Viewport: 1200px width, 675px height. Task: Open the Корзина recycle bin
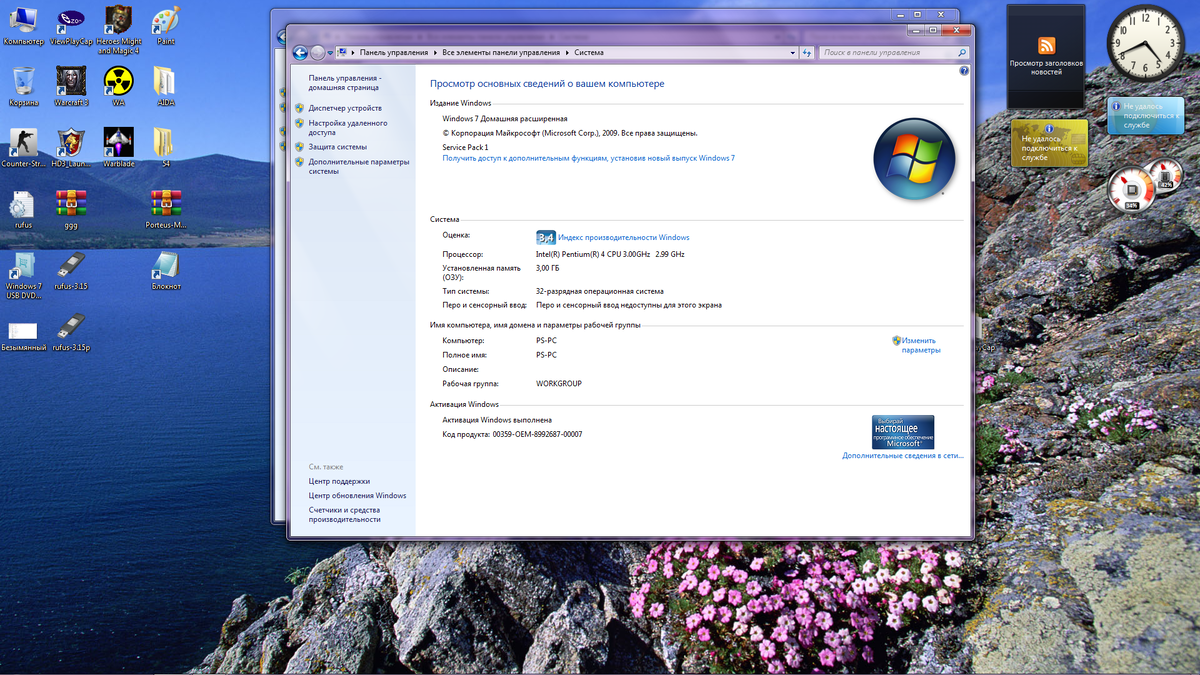[23, 86]
